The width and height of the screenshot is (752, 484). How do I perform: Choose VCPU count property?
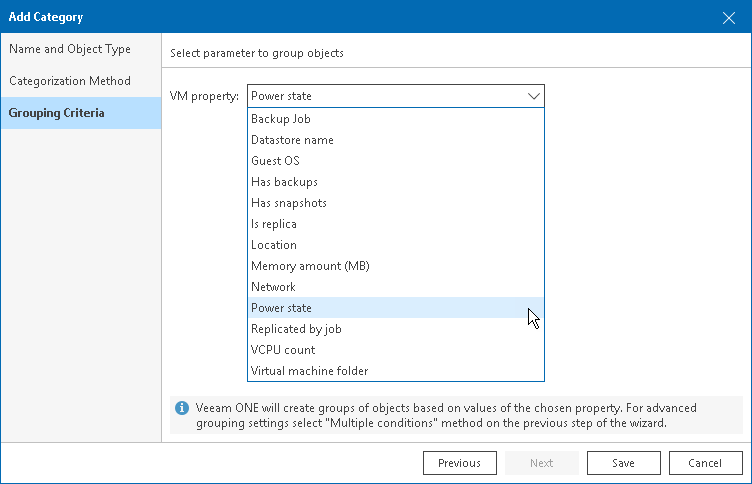(283, 350)
